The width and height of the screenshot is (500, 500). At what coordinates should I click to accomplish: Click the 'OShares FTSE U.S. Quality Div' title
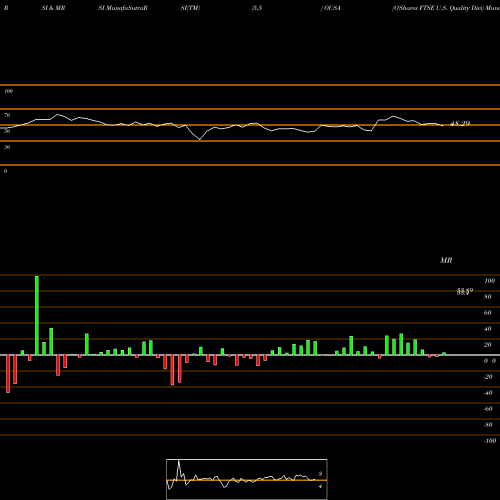click(438, 8)
